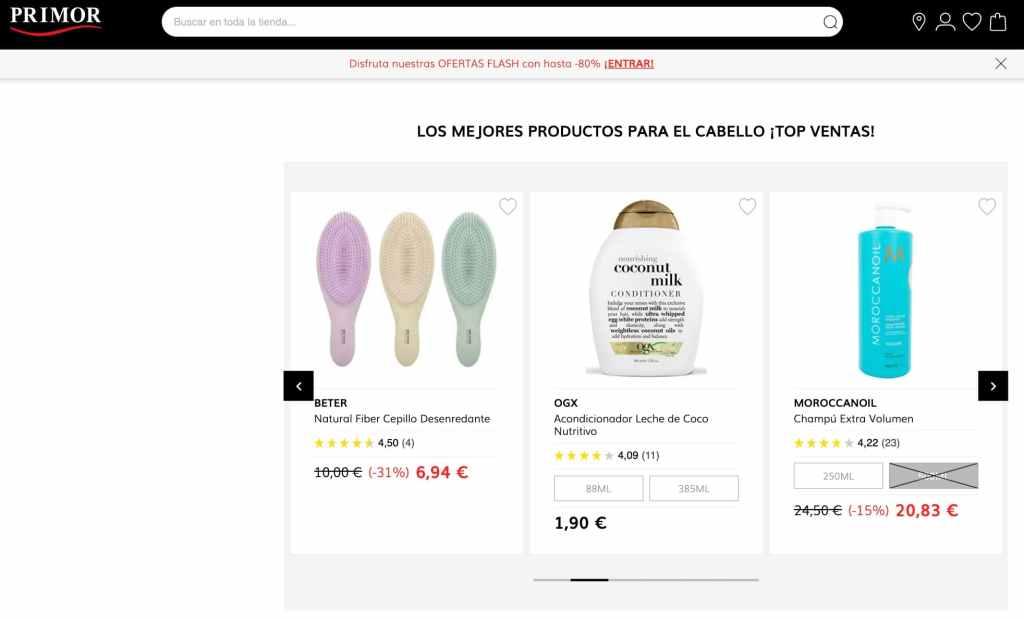Open the user account icon
Screen dimensions: 1024x620
click(945, 22)
